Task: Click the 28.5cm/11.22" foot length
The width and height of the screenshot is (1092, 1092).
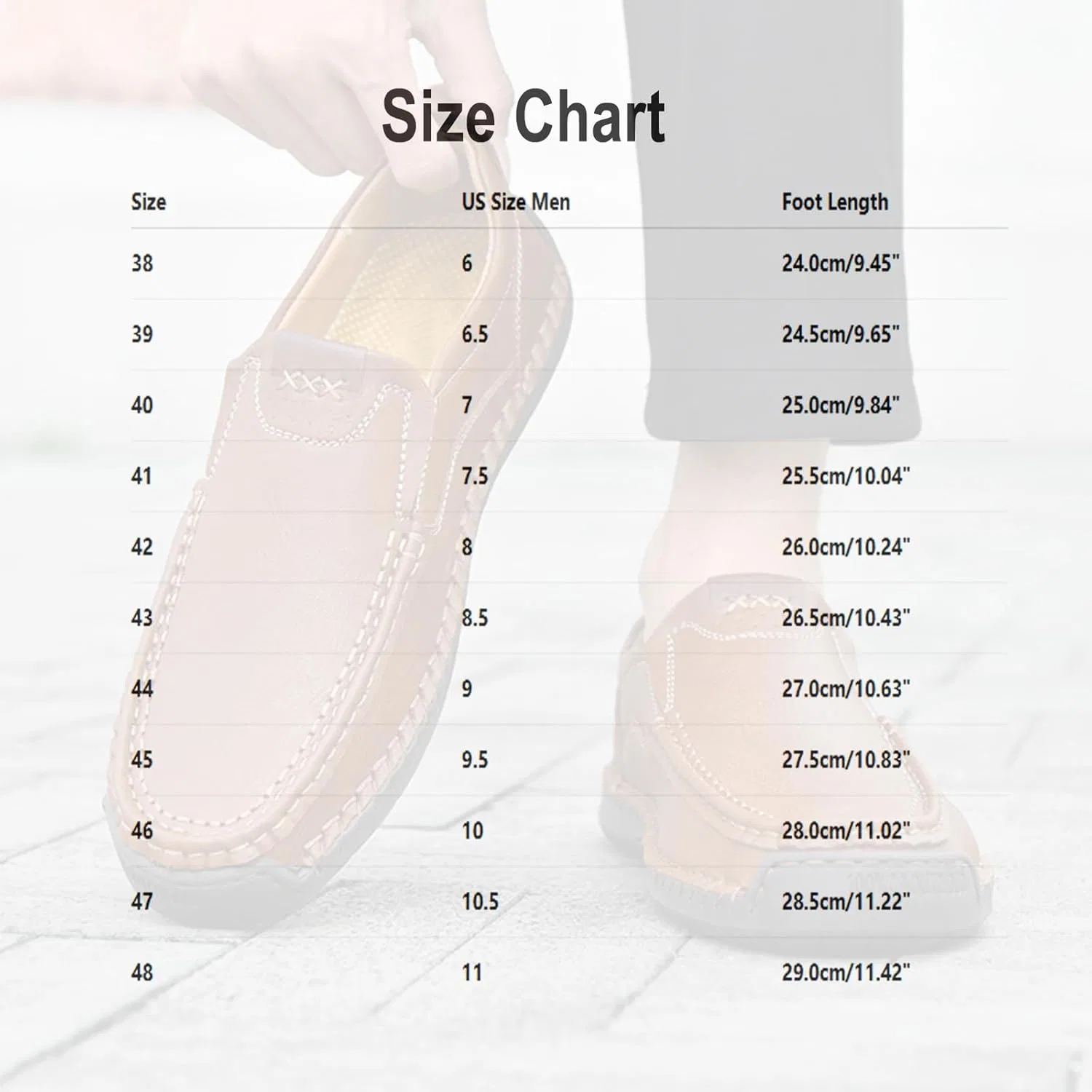Action: [846, 901]
